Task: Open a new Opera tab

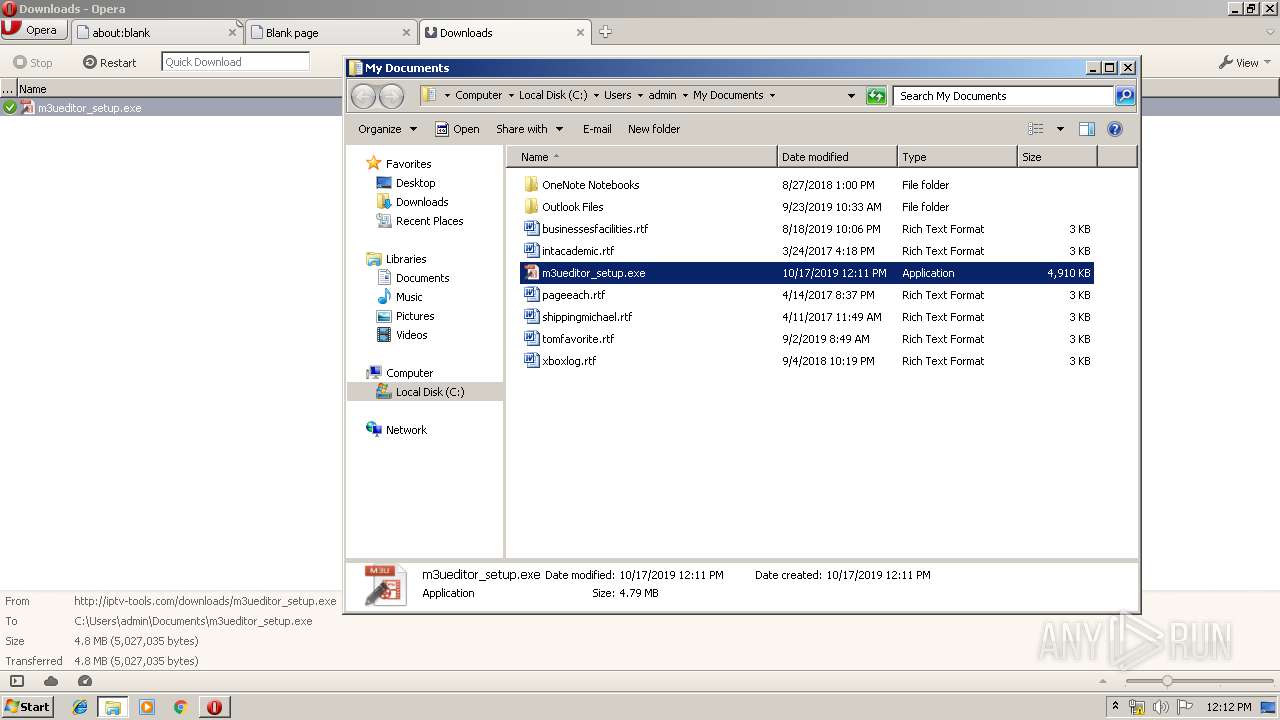Action: tap(605, 32)
